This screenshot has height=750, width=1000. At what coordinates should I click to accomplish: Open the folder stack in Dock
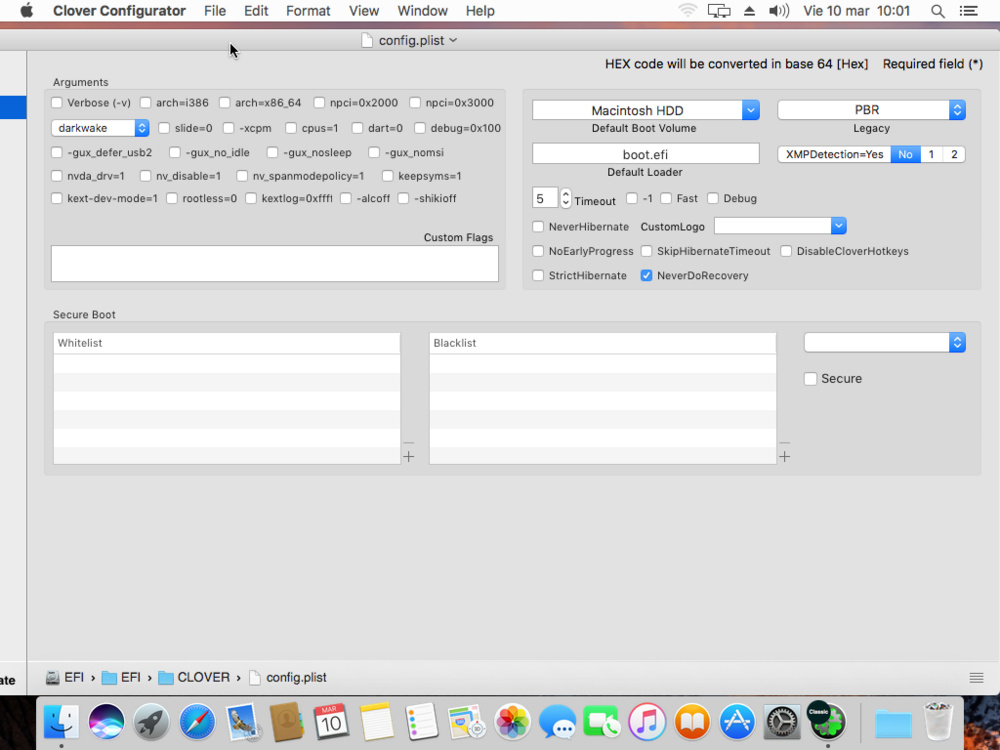pos(893,723)
